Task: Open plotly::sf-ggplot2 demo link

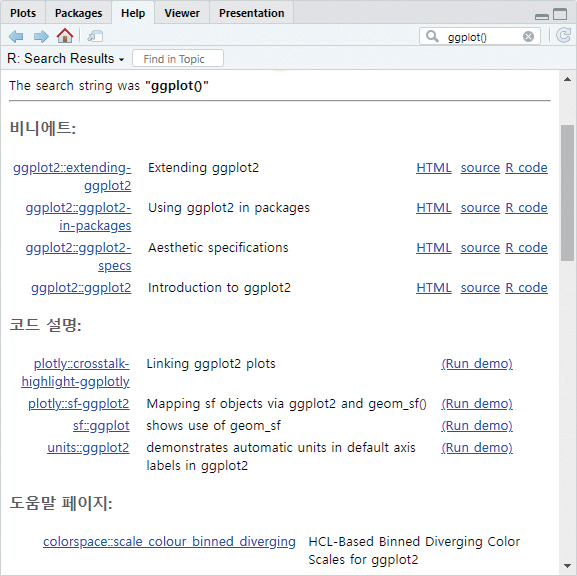Action: 79,404
